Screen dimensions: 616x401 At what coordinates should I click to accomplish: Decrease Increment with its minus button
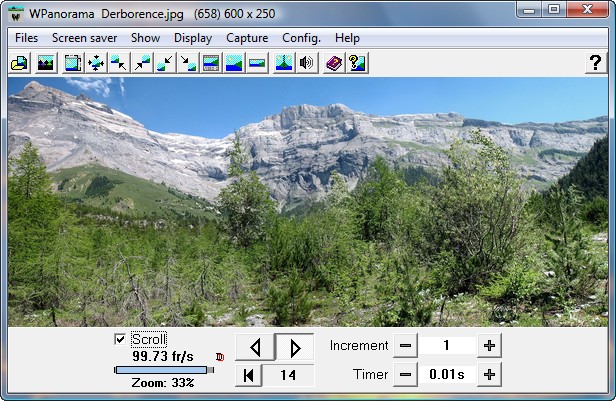click(405, 346)
